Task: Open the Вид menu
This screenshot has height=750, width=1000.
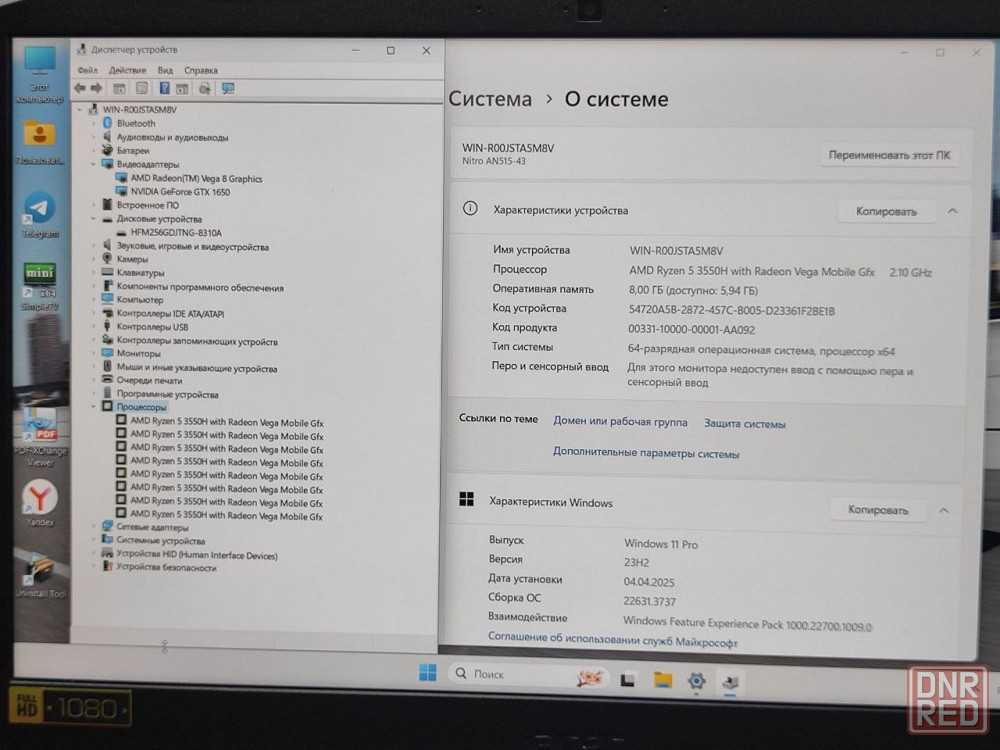Action: [x=165, y=70]
